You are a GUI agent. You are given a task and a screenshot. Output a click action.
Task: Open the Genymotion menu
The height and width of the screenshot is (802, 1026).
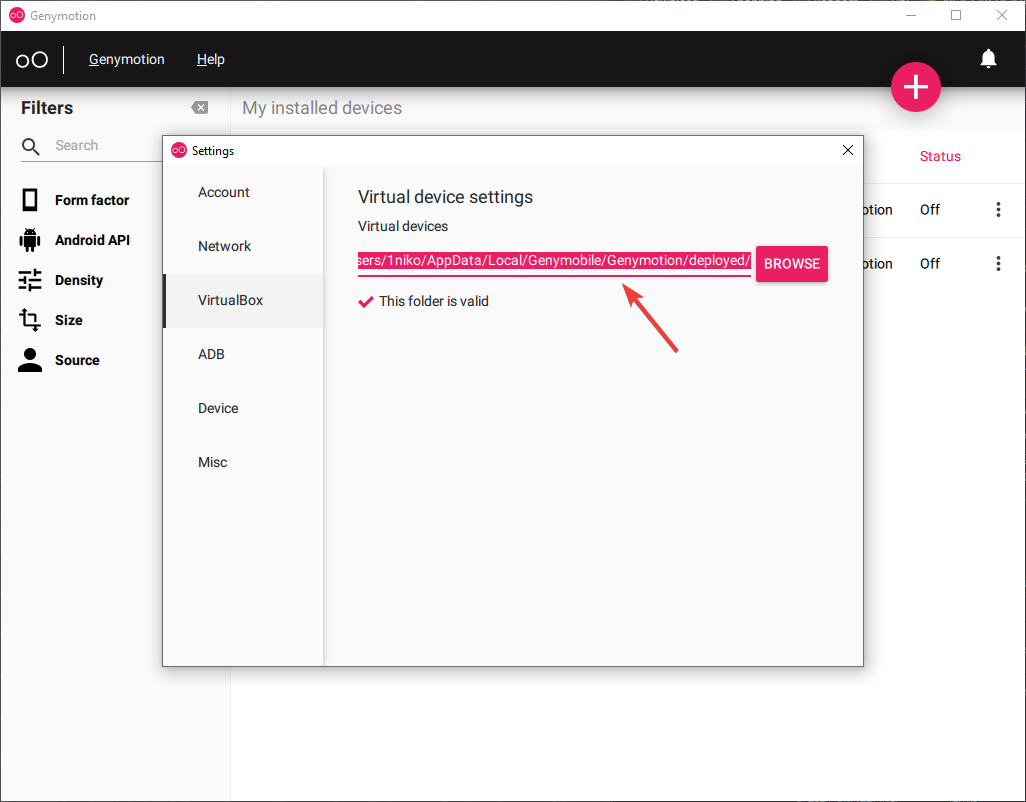[127, 60]
